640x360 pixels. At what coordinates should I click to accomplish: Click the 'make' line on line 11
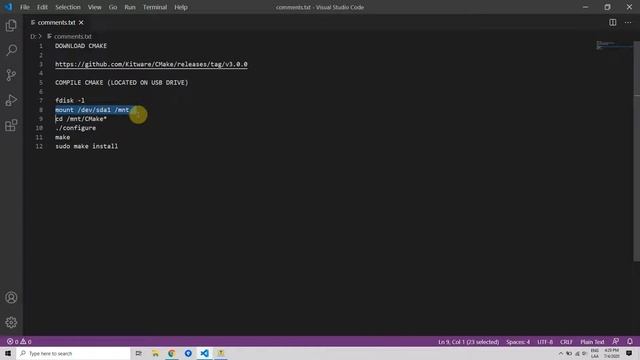[x=62, y=137]
